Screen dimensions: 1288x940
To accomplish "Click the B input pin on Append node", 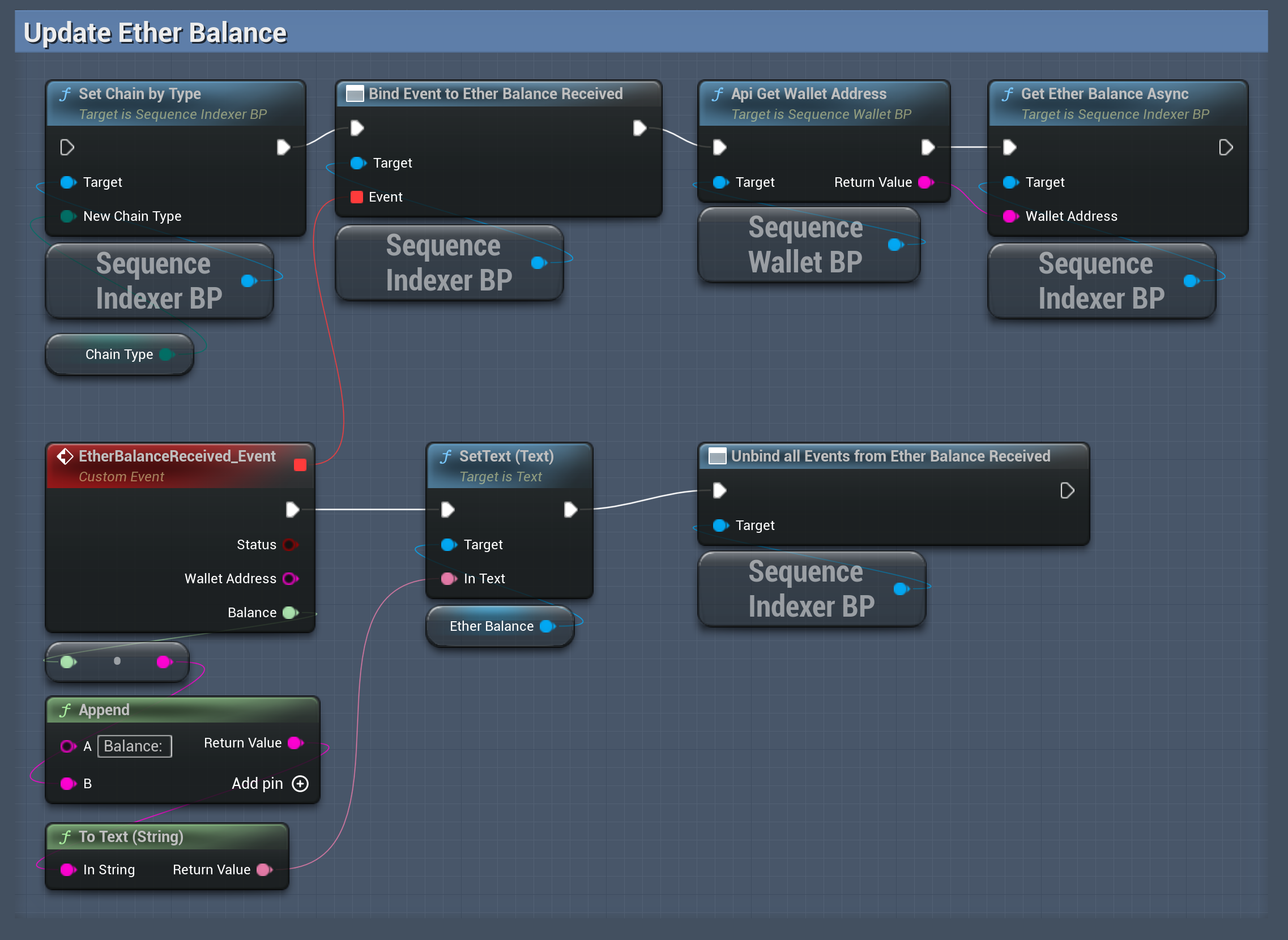I will (x=67, y=784).
